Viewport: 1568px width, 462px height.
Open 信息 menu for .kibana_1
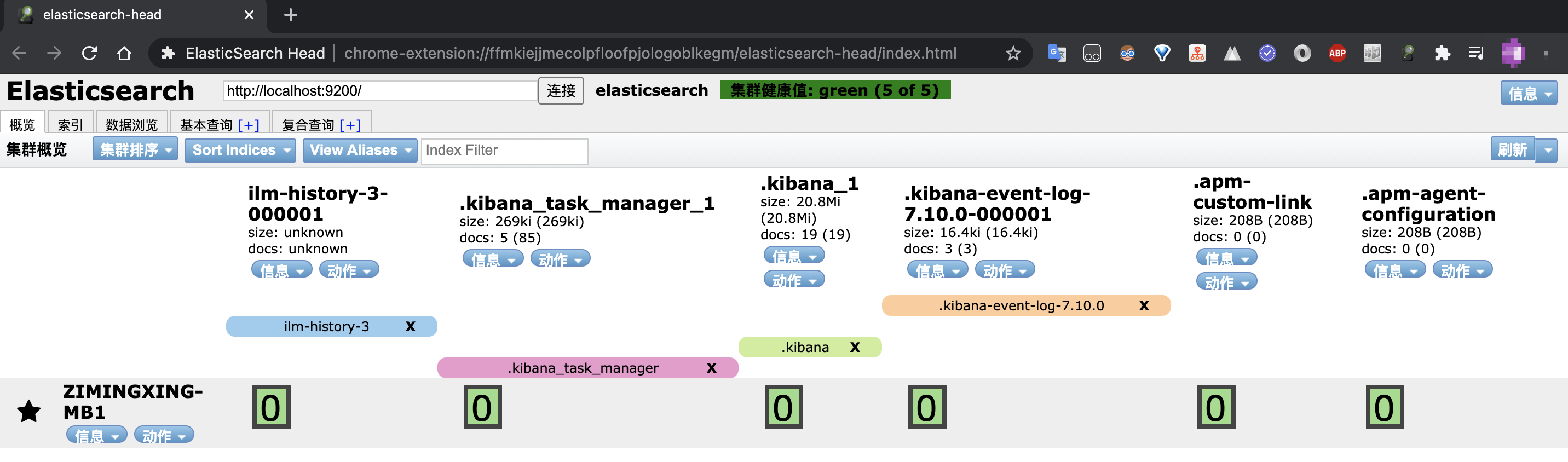(794, 256)
